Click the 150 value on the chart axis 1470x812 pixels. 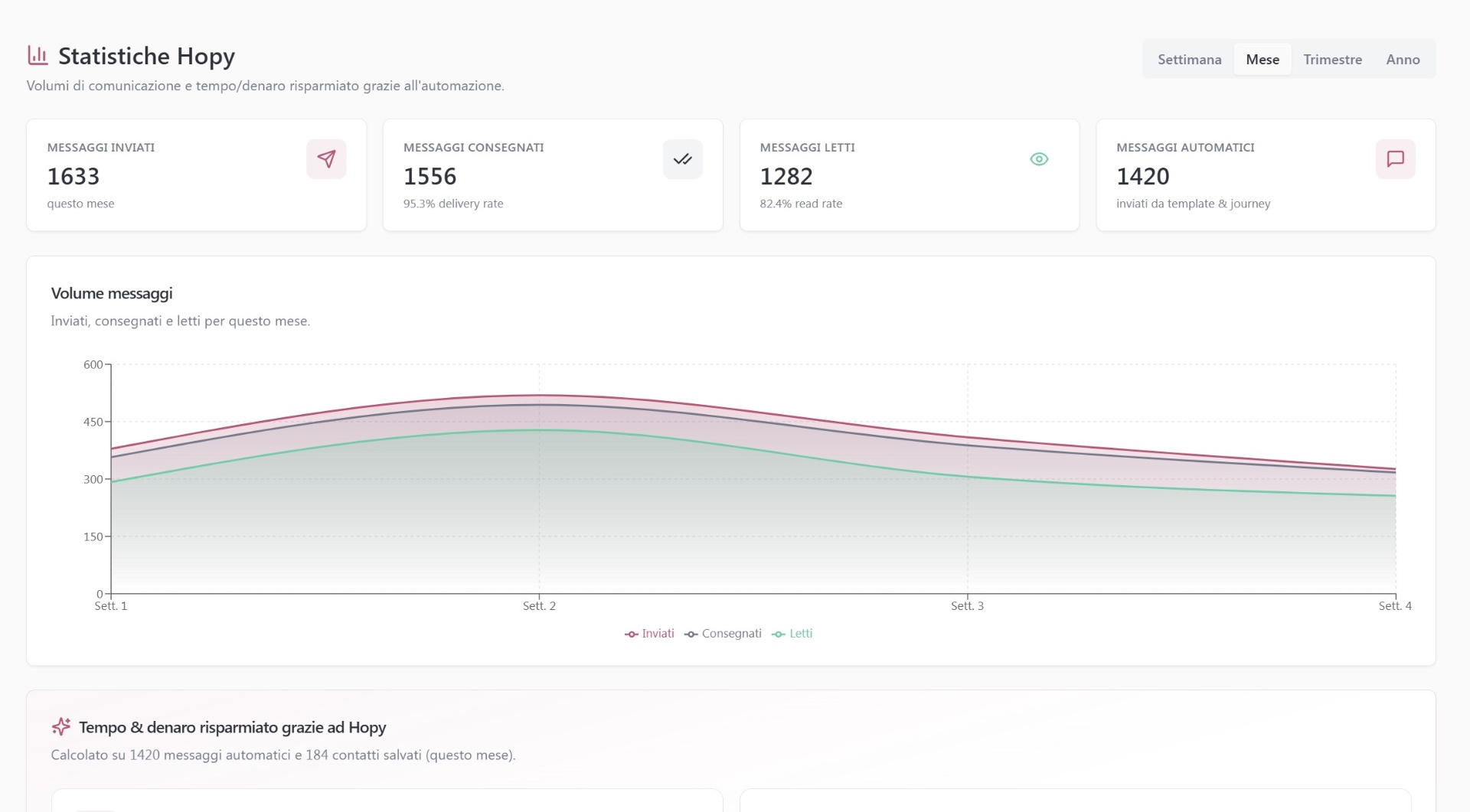tap(93, 536)
